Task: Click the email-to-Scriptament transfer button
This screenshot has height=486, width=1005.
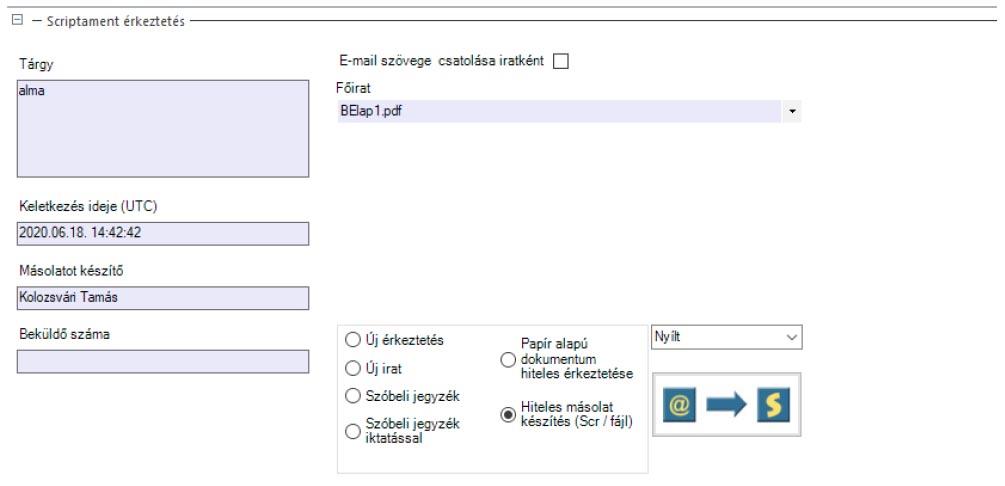Action: point(727,404)
